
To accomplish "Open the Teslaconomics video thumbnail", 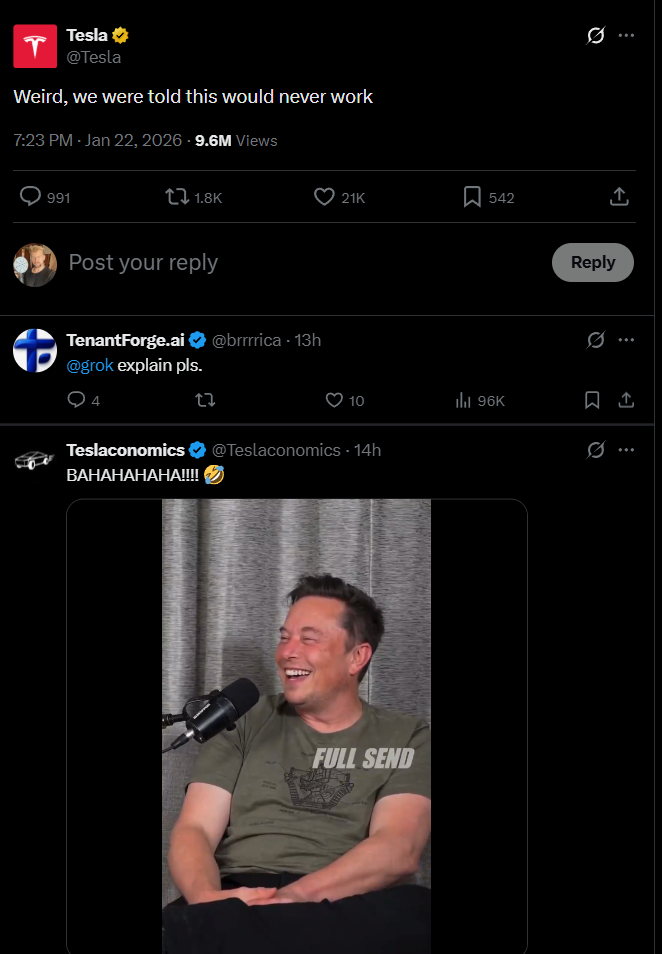I will click(296, 725).
